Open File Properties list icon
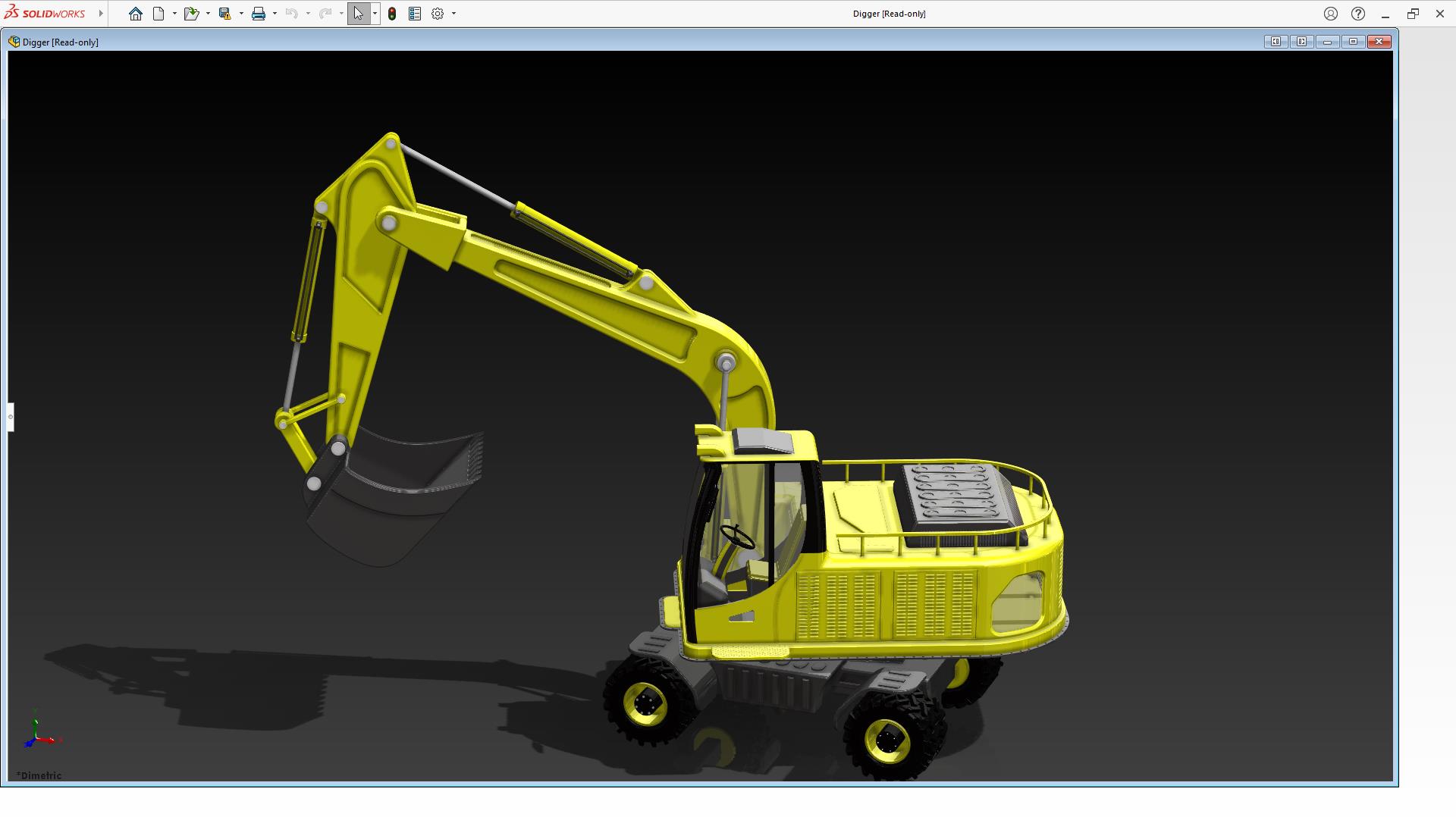1456x817 pixels. (x=415, y=14)
